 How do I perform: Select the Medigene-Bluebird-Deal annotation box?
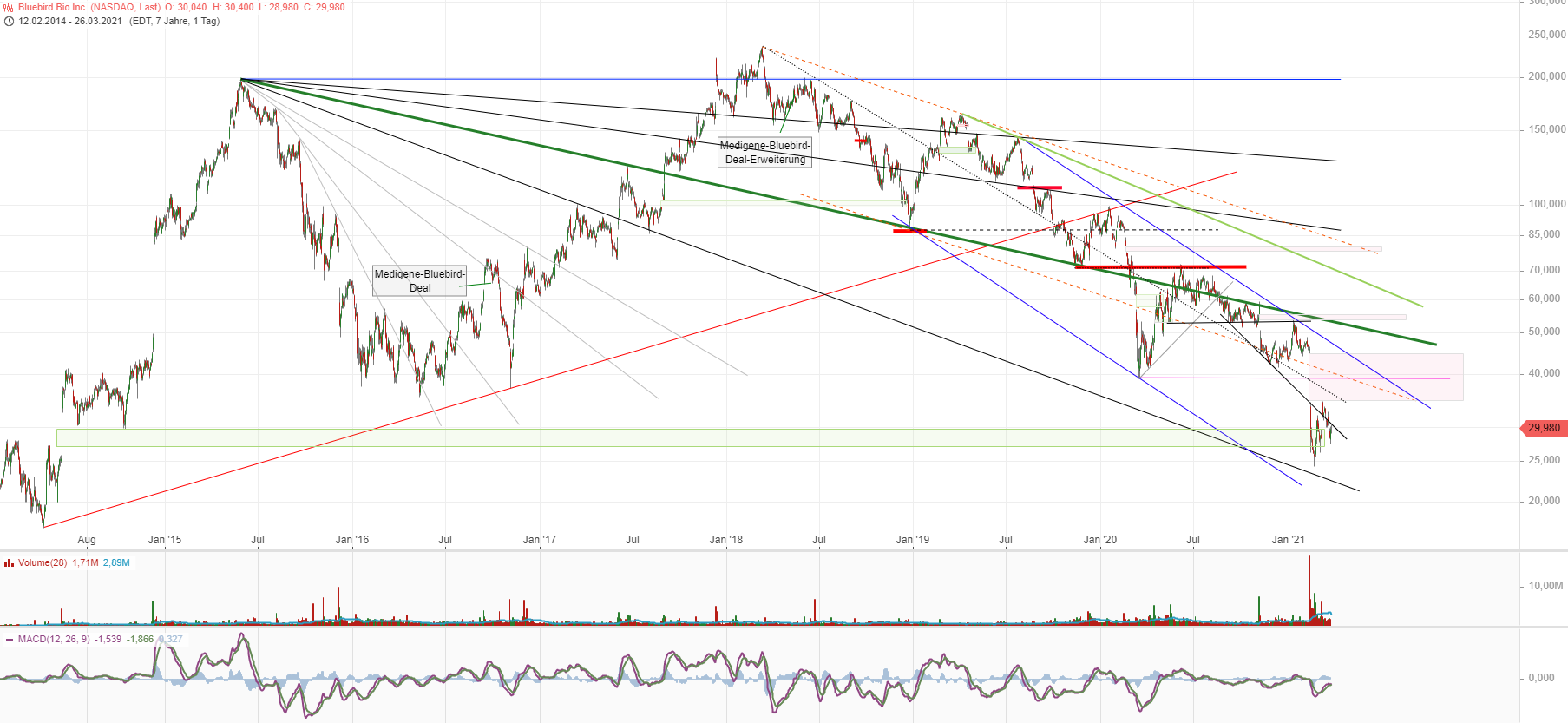point(419,280)
